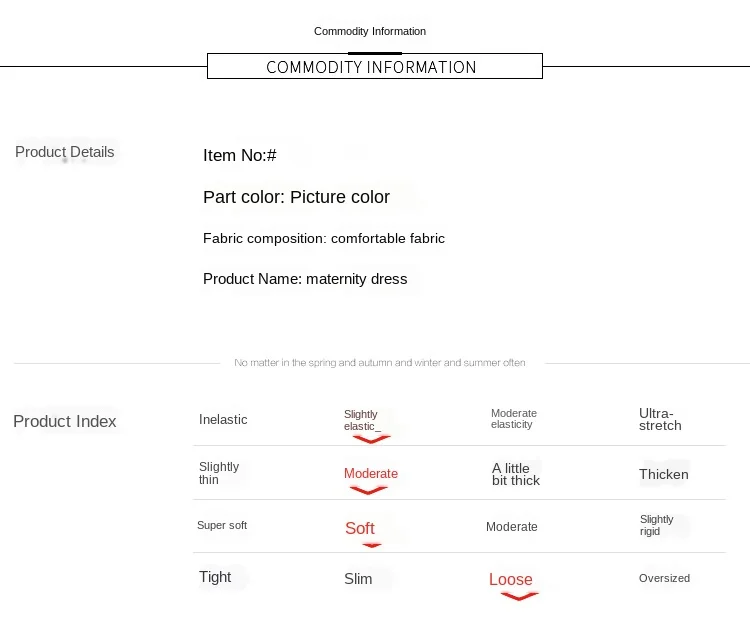Choose the Tight fit option
Viewport: 750px width, 638px height.
[215, 577]
